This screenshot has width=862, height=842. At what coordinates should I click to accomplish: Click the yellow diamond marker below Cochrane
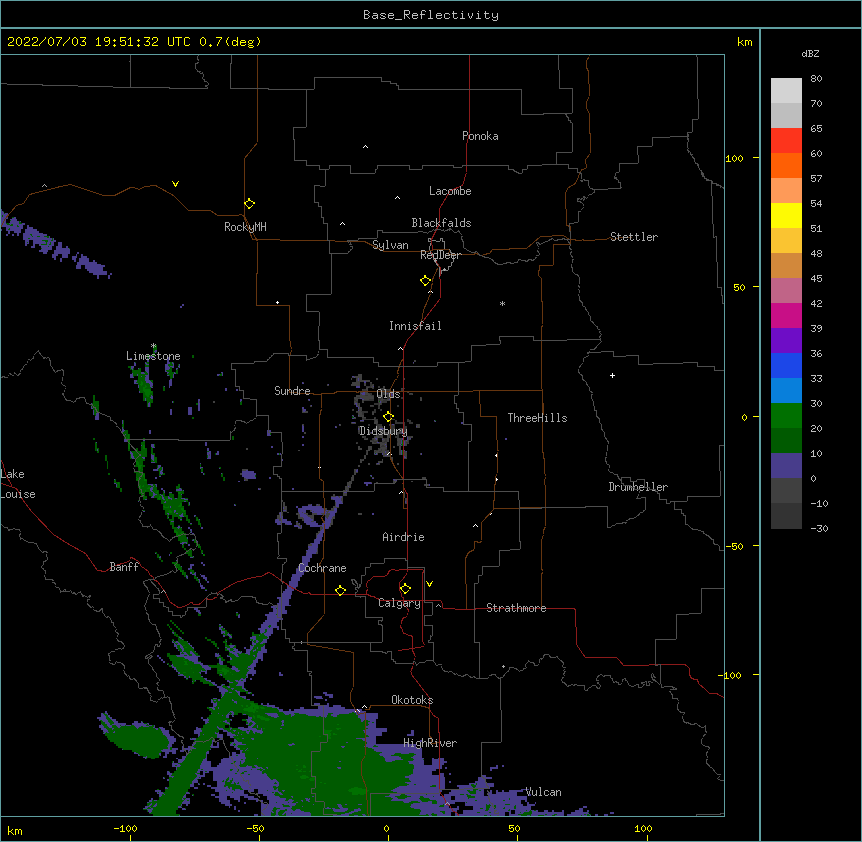pyautogui.click(x=340, y=590)
